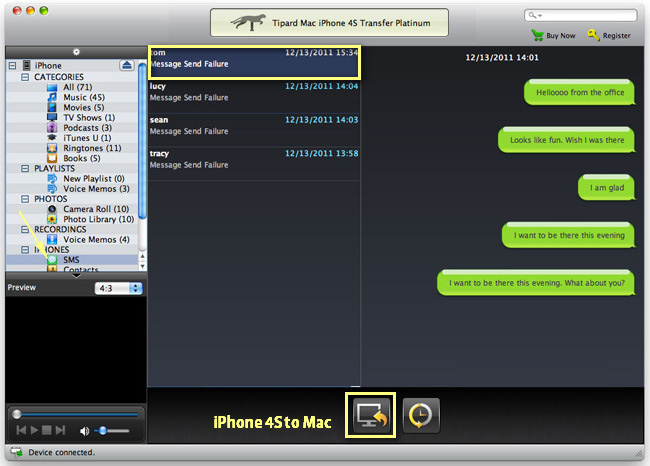This screenshot has width=650, height=466.
Task: Click the Movies film icon
Action: (x=52, y=107)
